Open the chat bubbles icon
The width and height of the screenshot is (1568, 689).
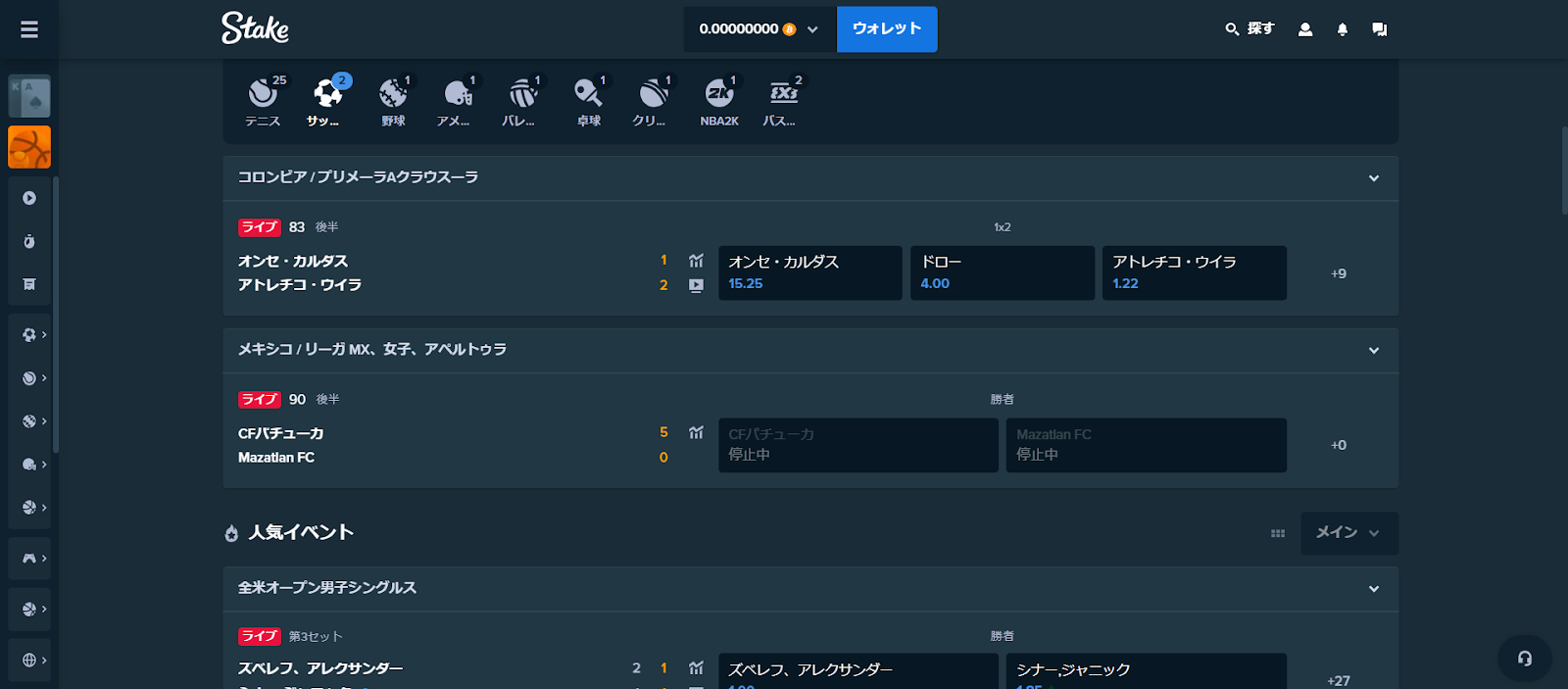[x=1380, y=29]
